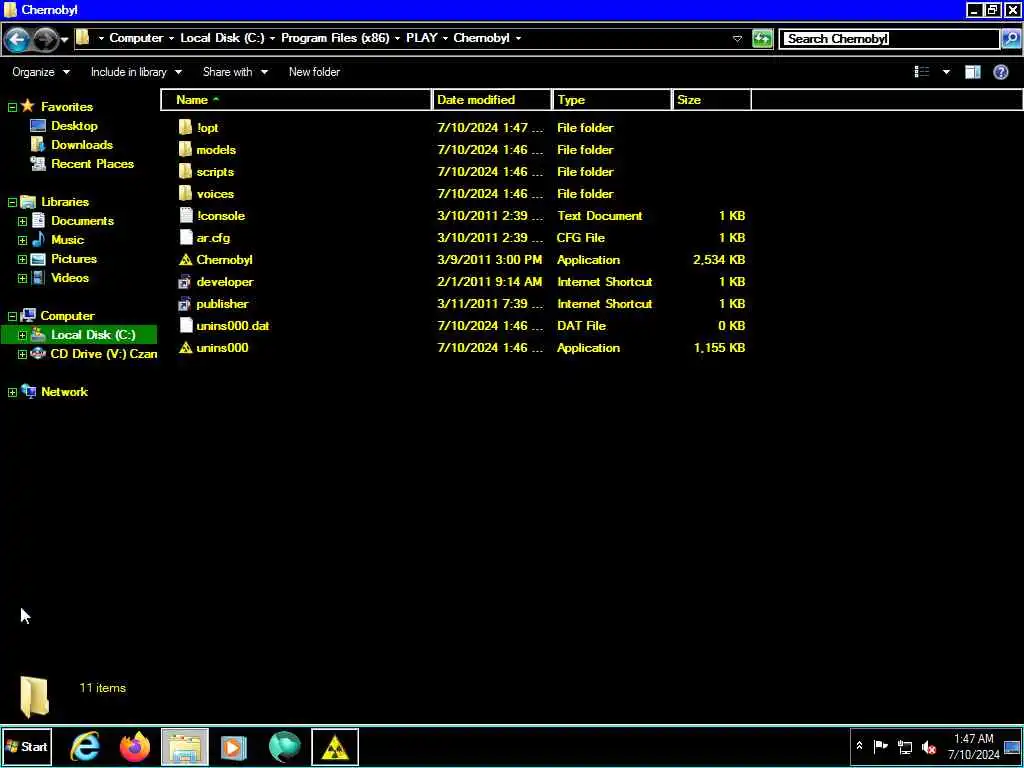Collapse the Computer tree group
Image resolution: width=1024 pixels, height=768 pixels.
pyautogui.click(x=12, y=316)
